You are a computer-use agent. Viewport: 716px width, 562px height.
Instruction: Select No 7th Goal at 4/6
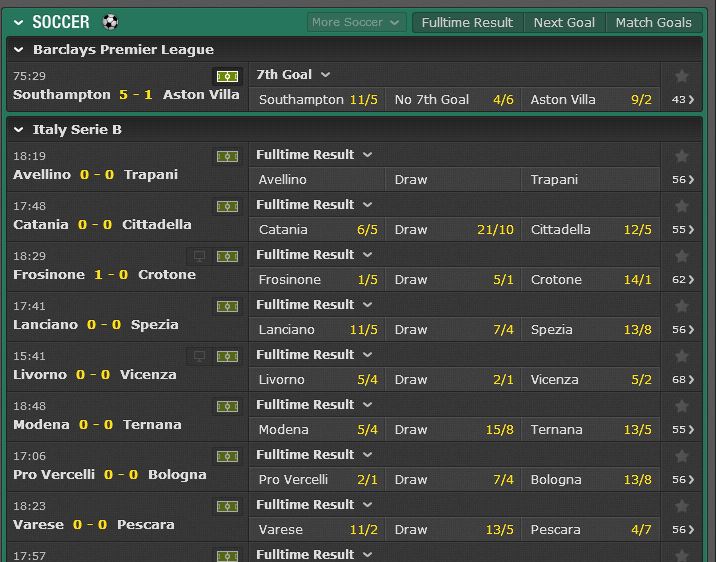tap(454, 100)
